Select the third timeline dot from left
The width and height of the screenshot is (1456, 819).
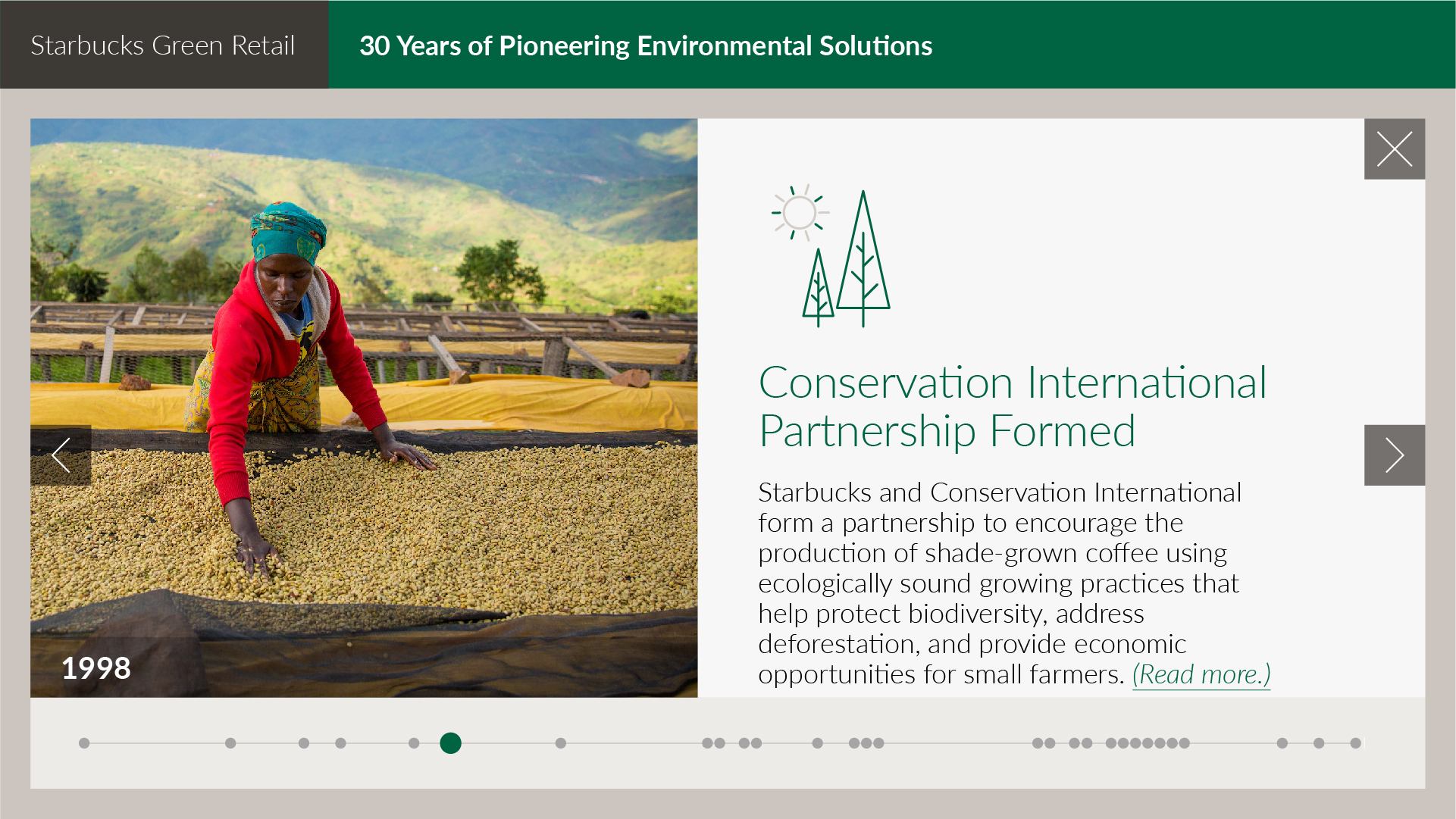[x=304, y=743]
